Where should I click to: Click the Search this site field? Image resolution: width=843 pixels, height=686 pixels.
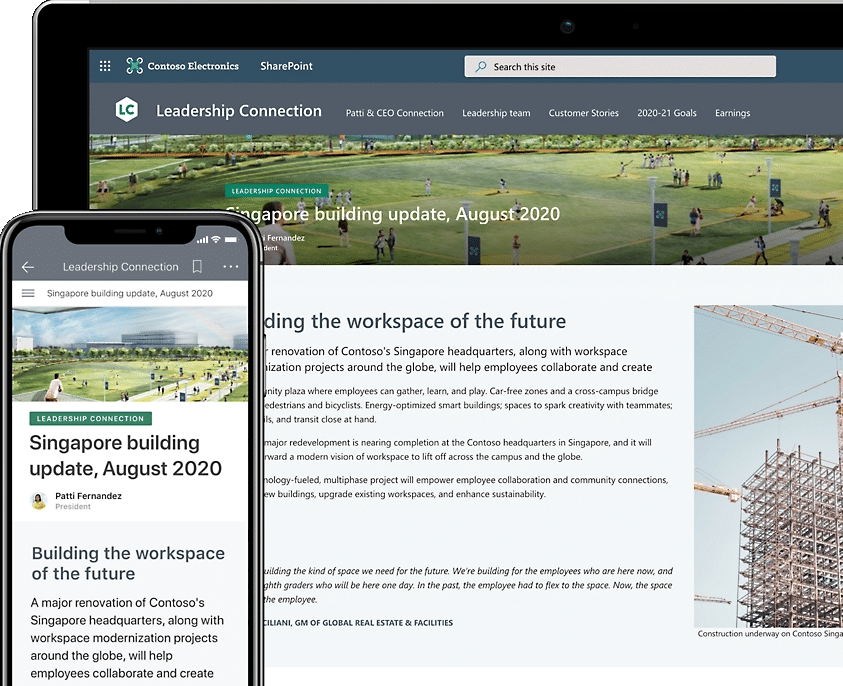(x=619, y=66)
